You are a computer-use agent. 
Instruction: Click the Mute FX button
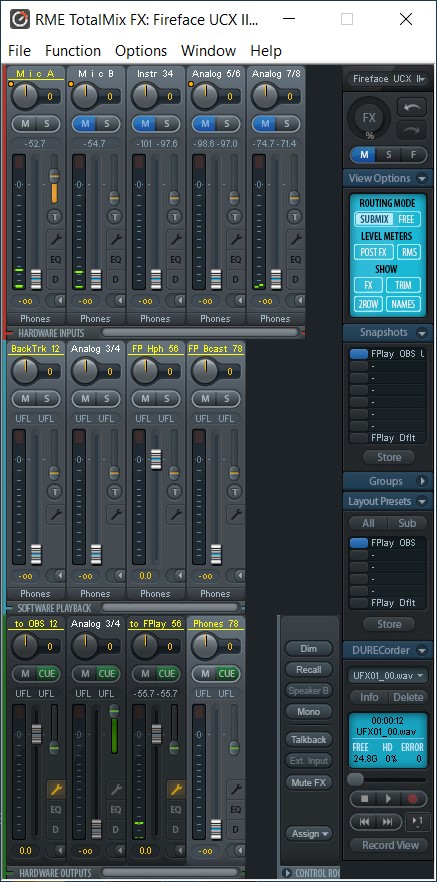pyautogui.click(x=309, y=782)
